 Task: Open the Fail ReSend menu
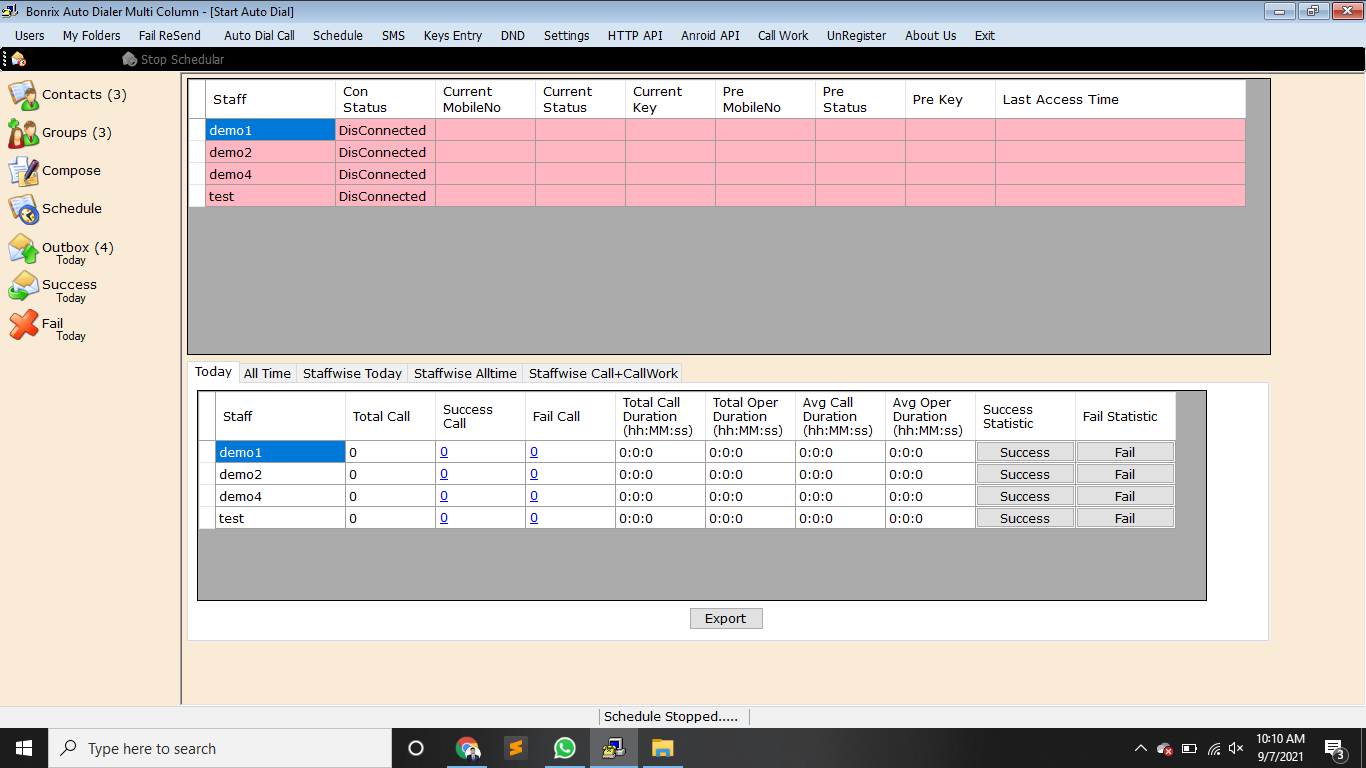170,35
